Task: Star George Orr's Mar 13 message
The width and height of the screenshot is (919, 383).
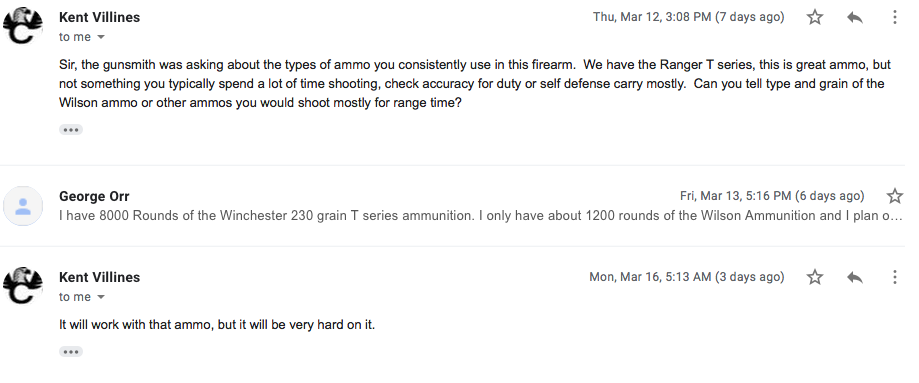Action: (x=894, y=195)
